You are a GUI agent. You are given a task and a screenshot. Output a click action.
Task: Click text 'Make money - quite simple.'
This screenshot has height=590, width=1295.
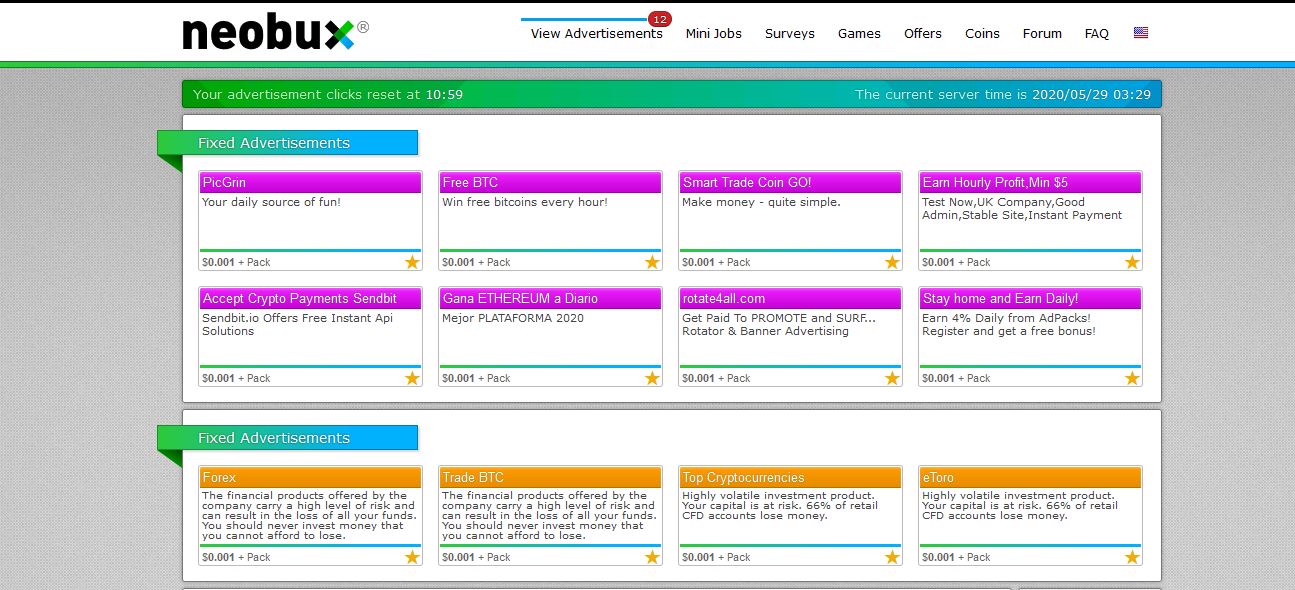(x=761, y=202)
